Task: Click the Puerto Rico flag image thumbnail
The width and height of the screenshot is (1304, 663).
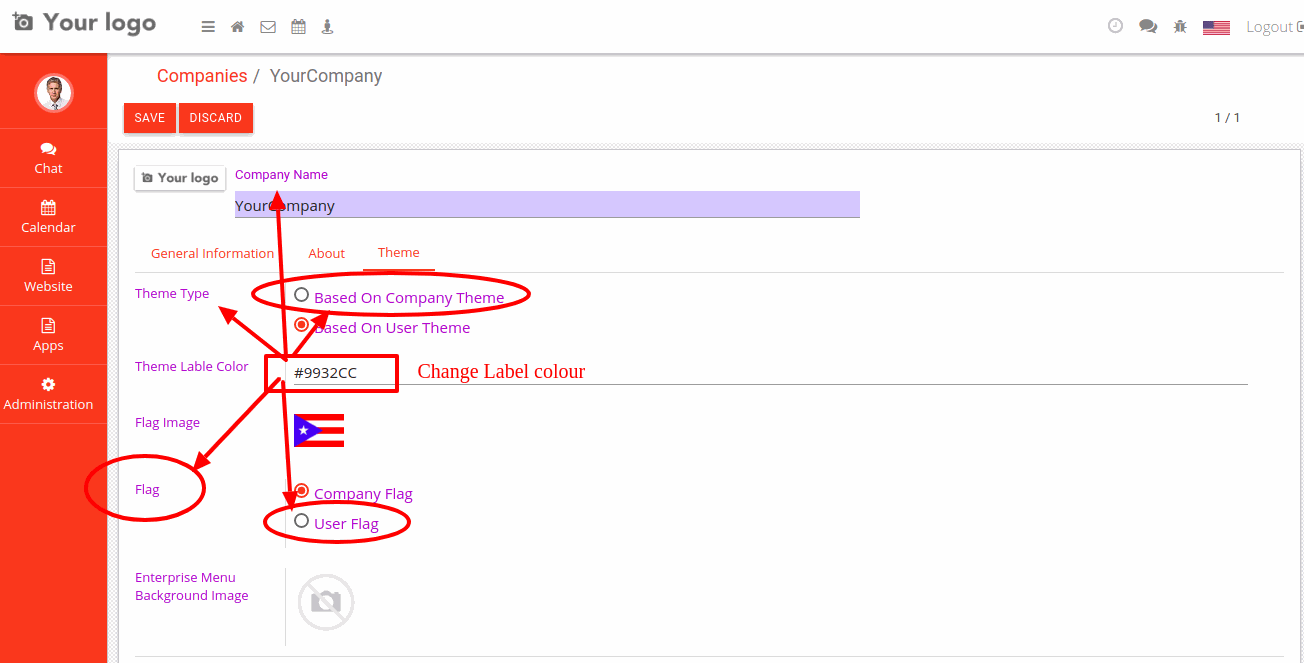Action: tap(319, 430)
